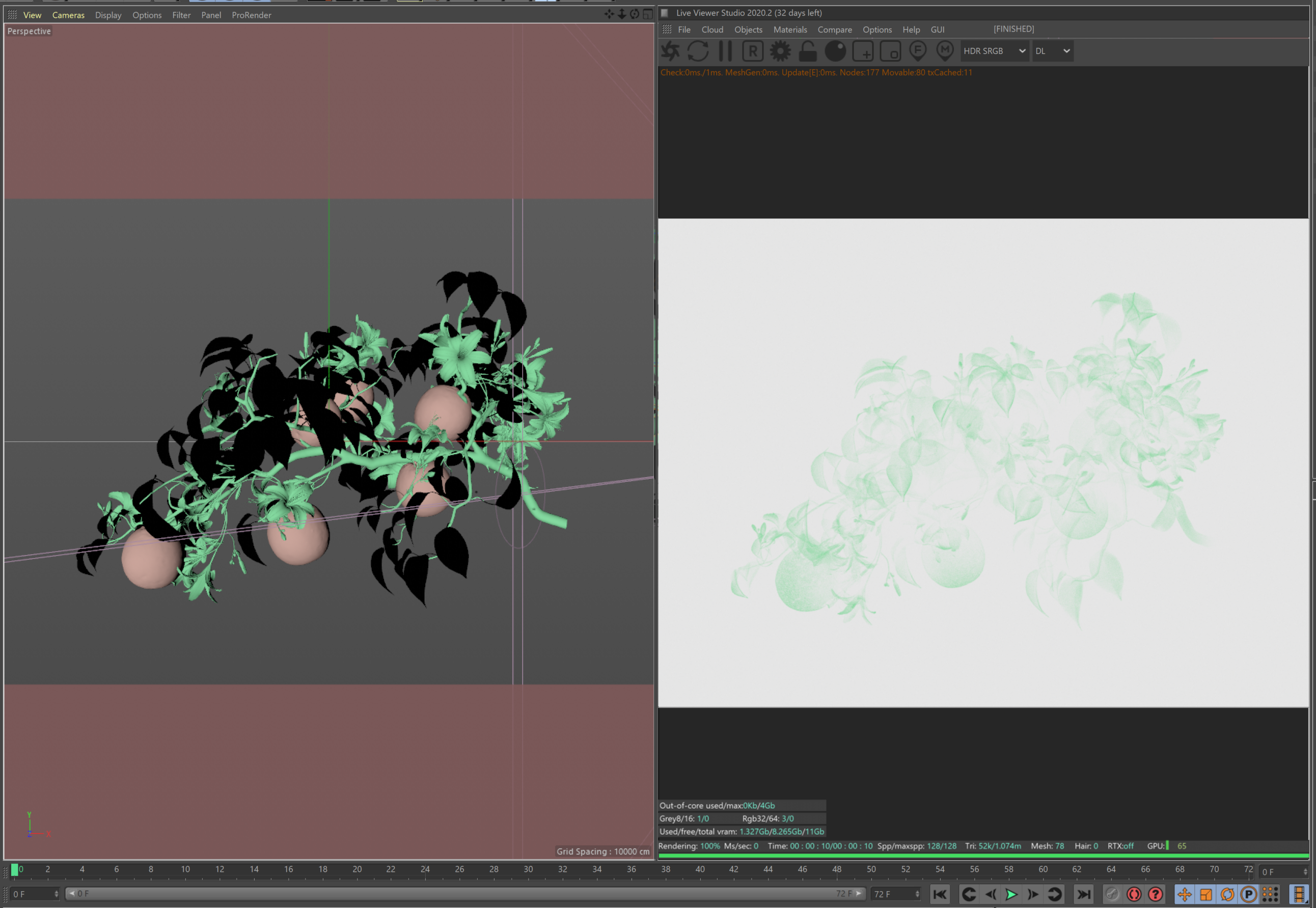Jump to the end of animation
Image resolution: width=1316 pixels, height=908 pixels.
pyautogui.click(x=1084, y=894)
